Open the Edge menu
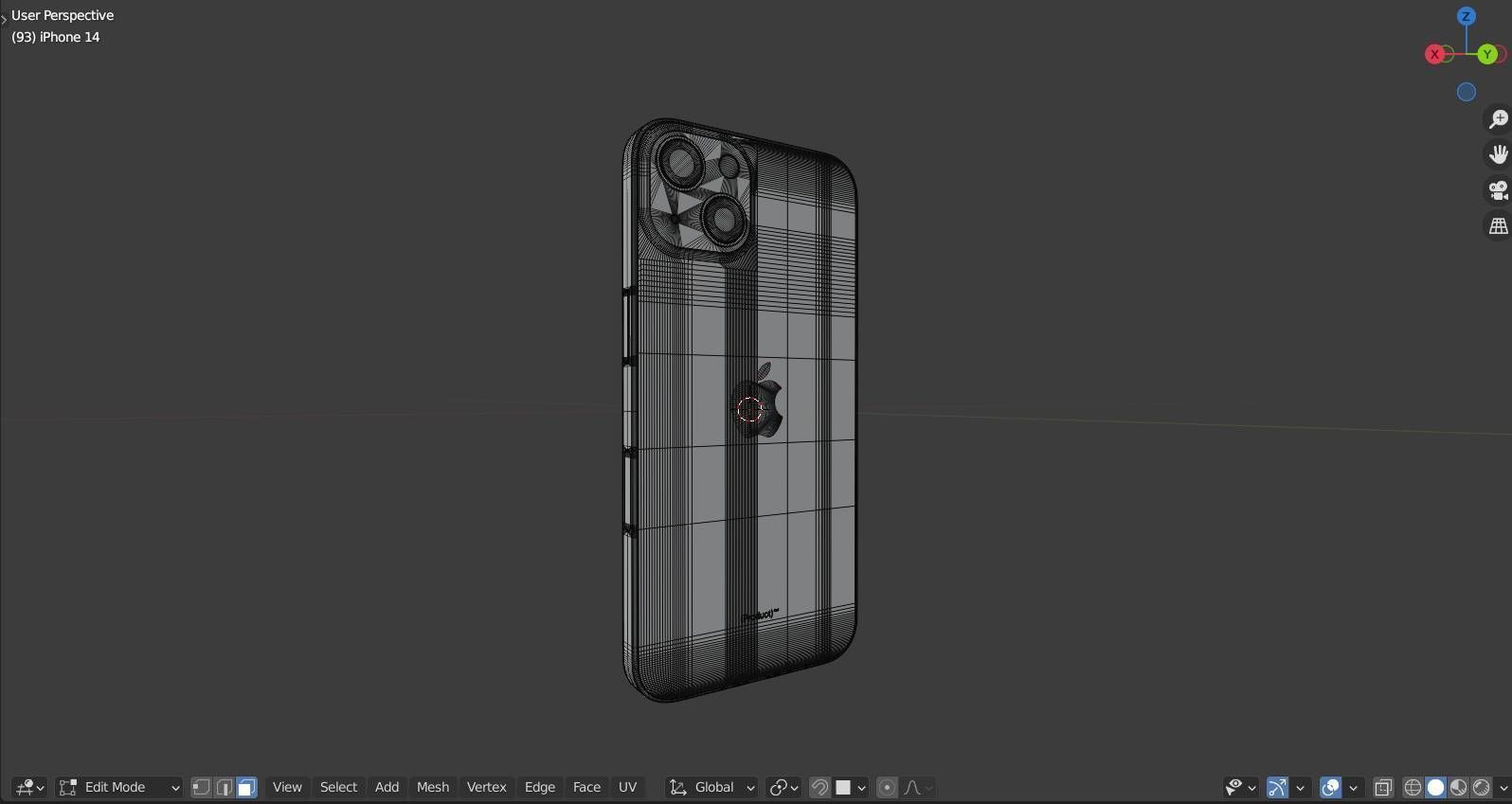Screen dimensions: 1512x804 [540, 787]
